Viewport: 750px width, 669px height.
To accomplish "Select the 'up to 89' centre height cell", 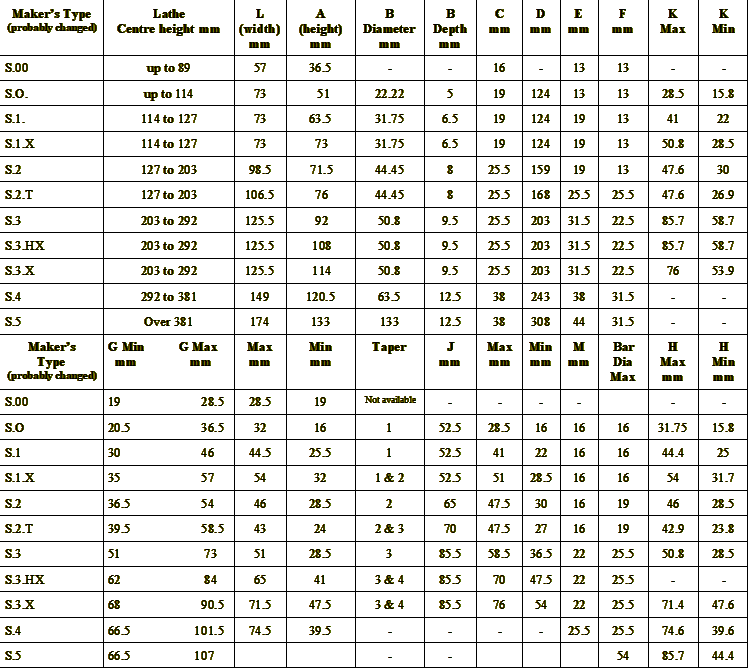I will (x=168, y=68).
